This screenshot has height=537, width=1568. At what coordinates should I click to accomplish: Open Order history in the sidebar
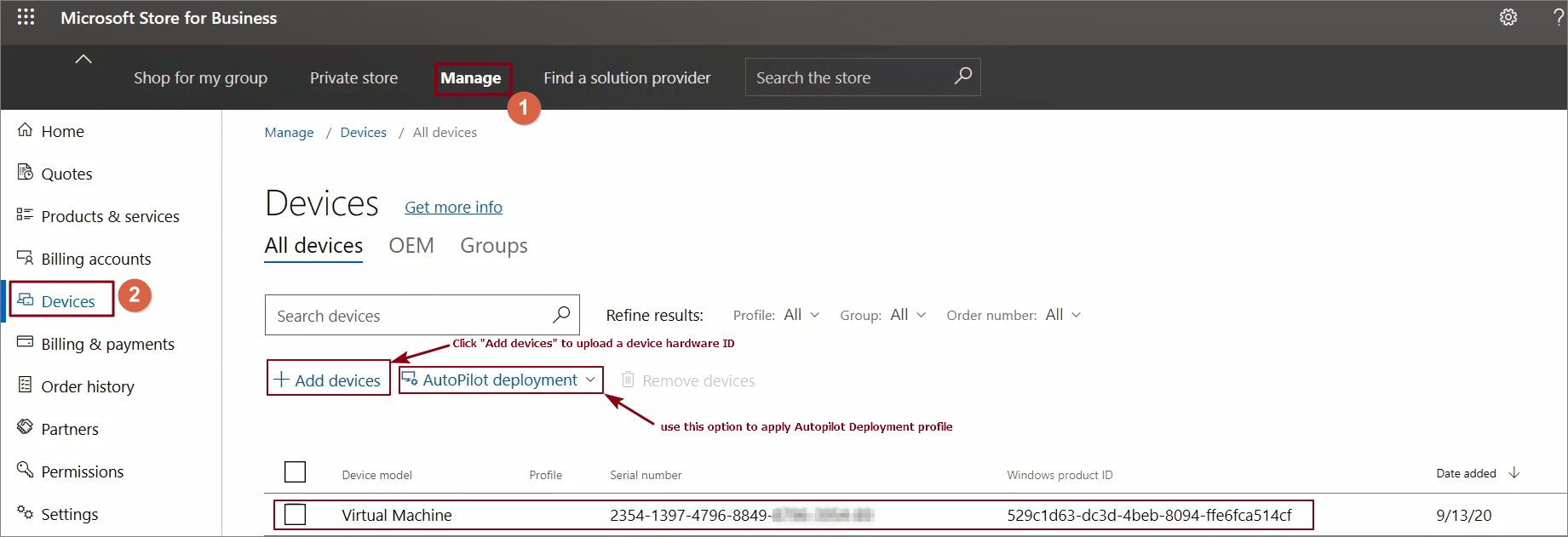tap(88, 386)
